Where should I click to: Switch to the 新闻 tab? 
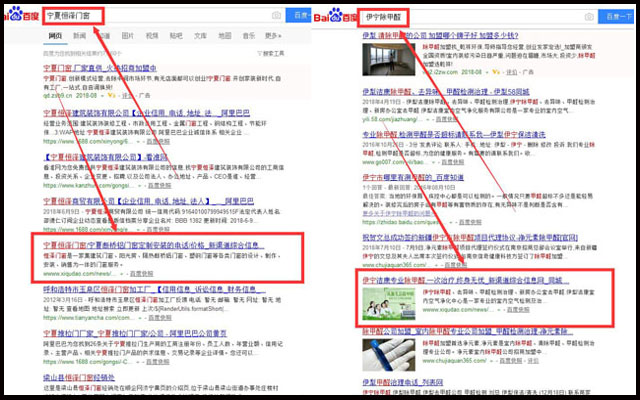click(x=80, y=36)
